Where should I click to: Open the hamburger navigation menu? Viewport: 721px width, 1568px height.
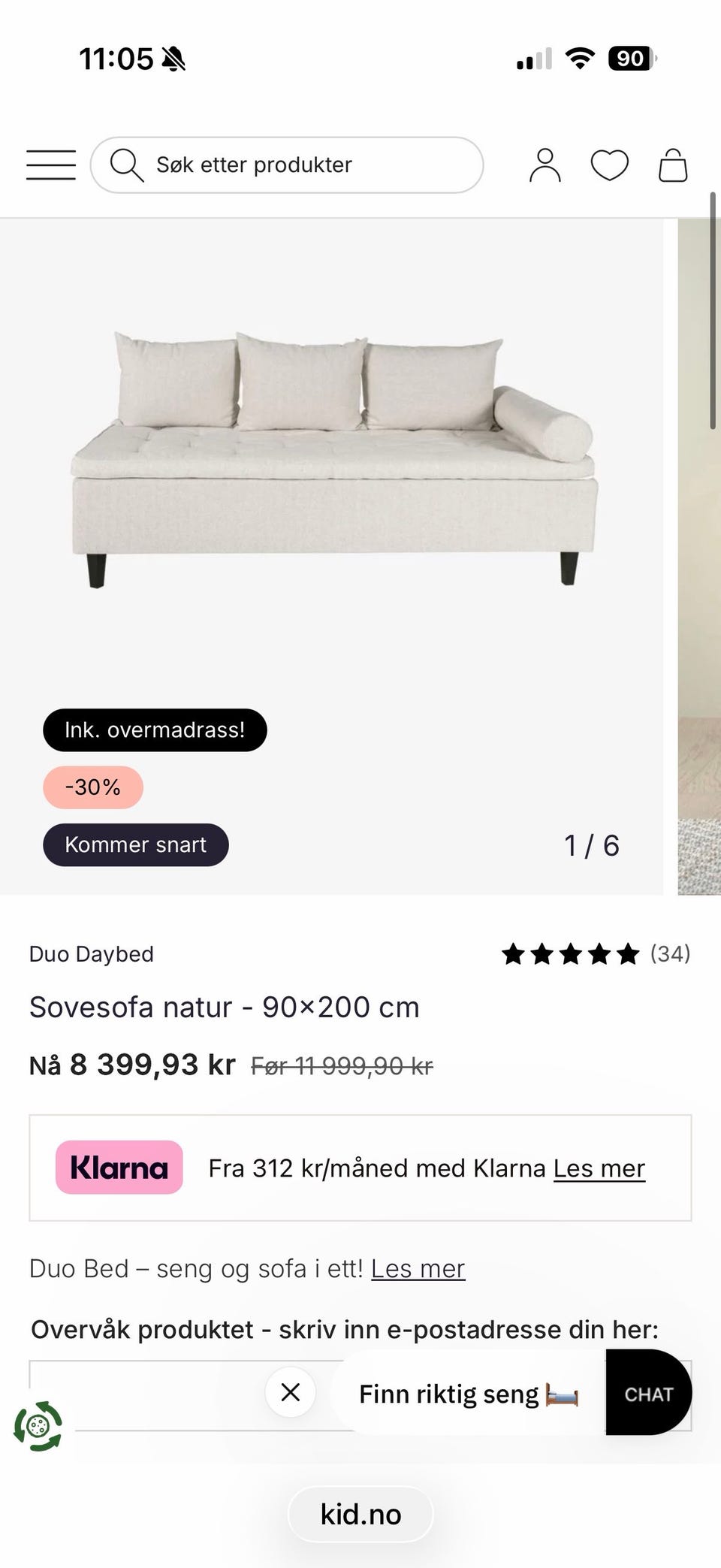(x=51, y=165)
